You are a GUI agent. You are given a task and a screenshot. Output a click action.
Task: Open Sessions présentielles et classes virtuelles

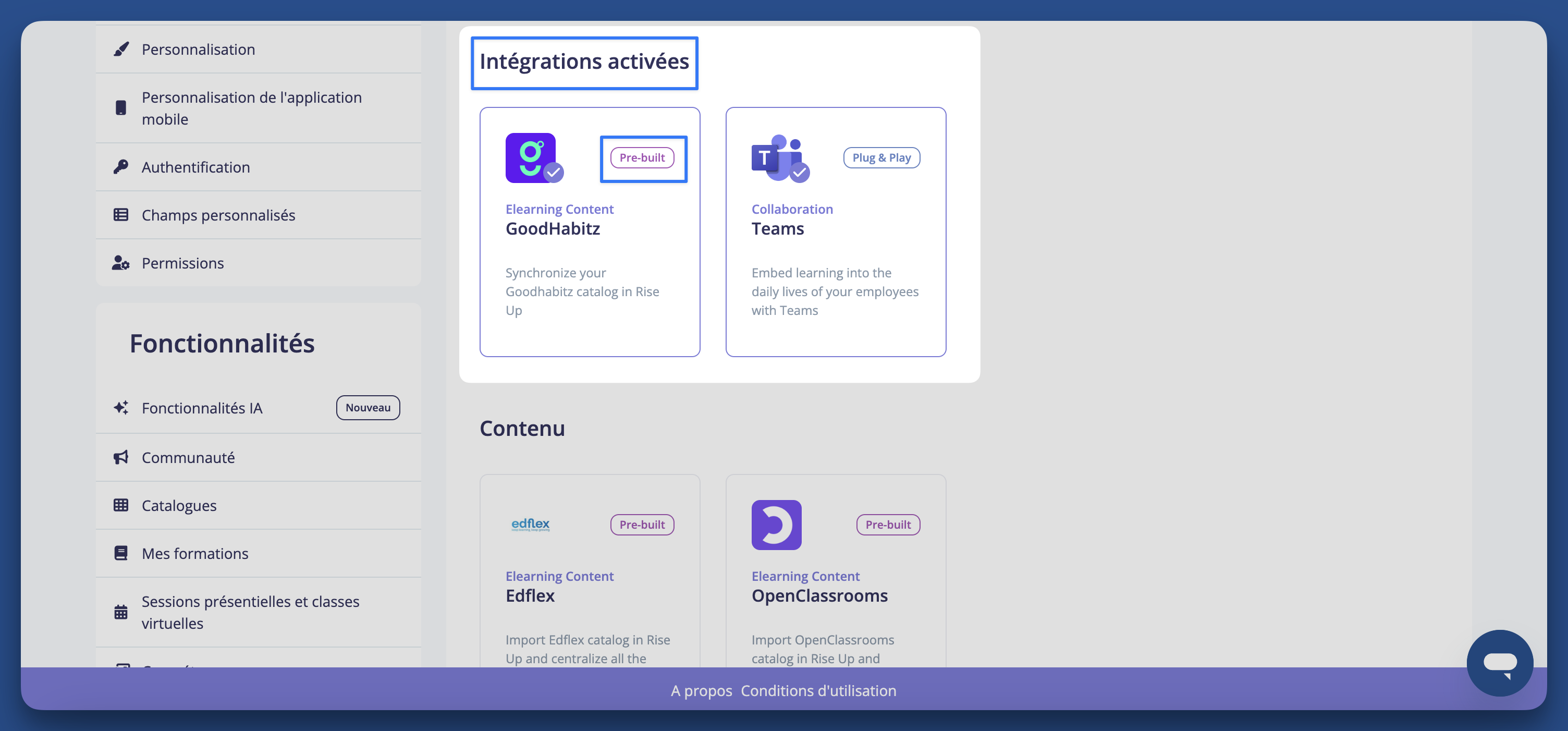(x=258, y=612)
